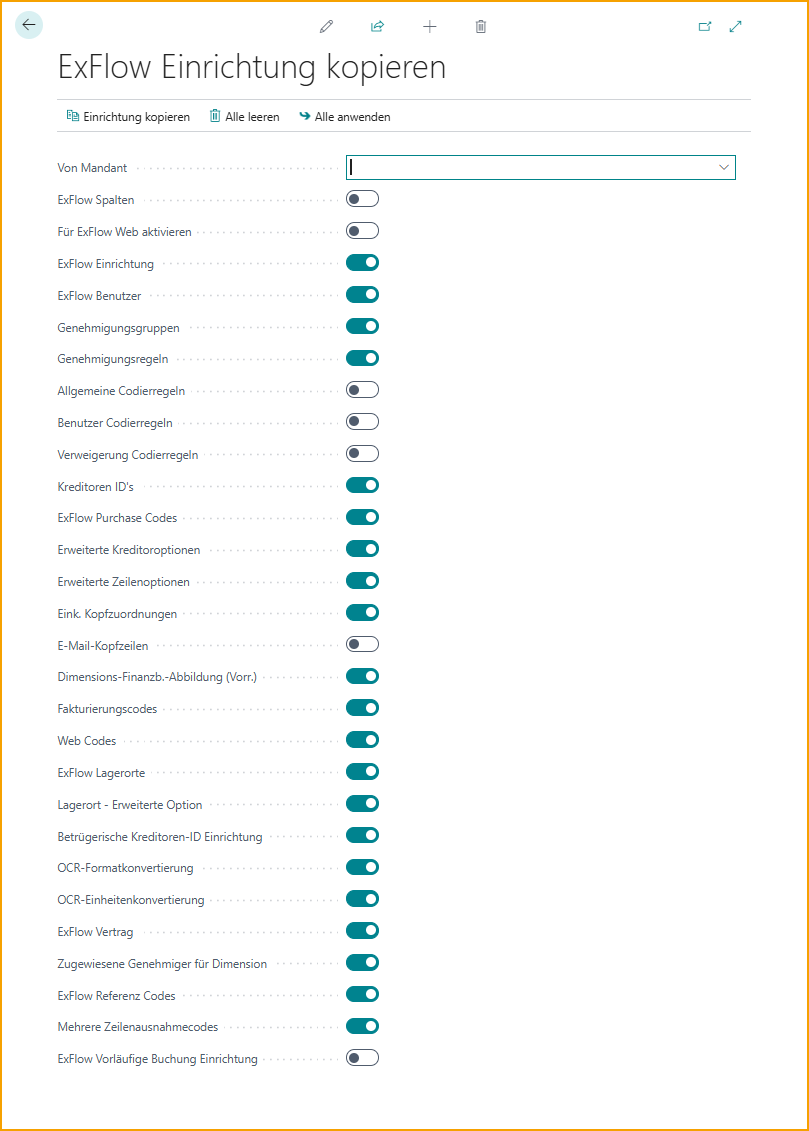Create a new record via the plus icon
The width and height of the screenshot is (809, 1131).
coord(429,27)
